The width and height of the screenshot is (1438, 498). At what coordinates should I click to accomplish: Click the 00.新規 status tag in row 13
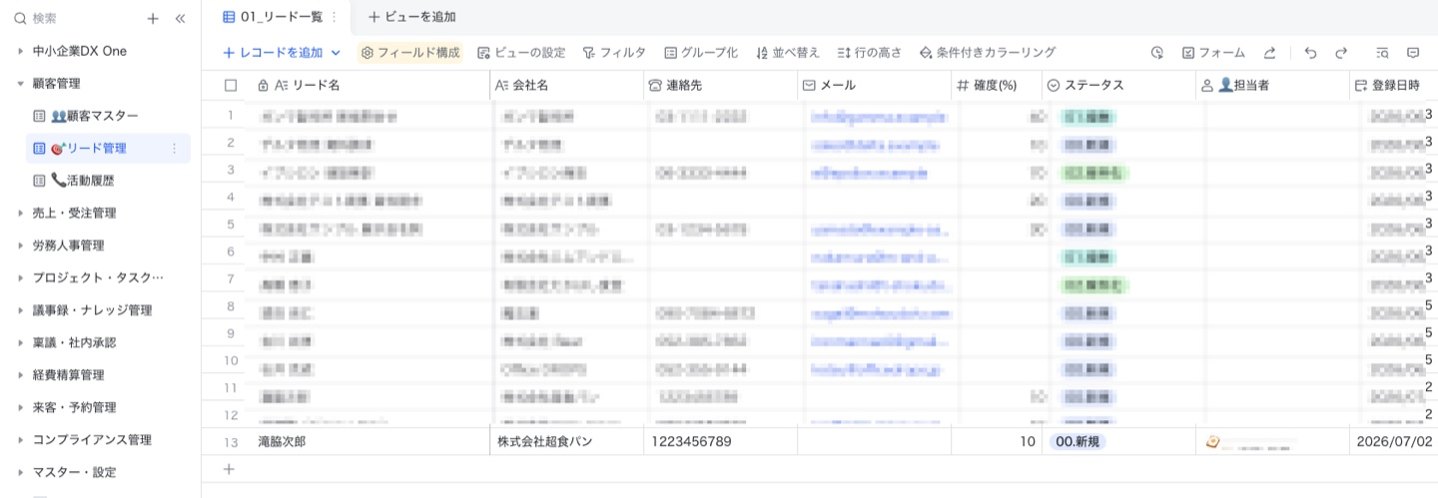tap(1078, 441)
